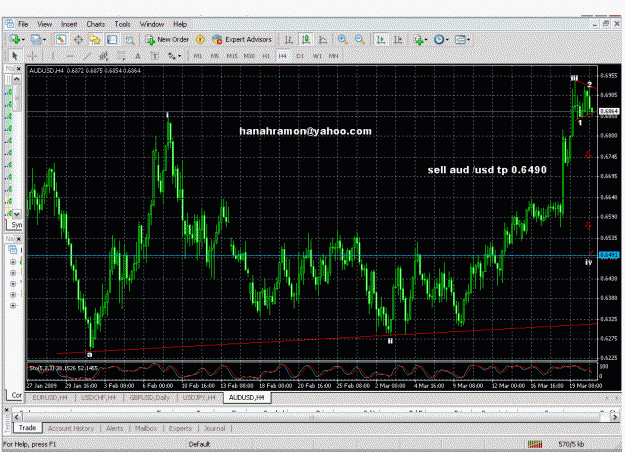This screenshot has height=452, width=625.
Task: Toggle the Expert Advisors button
Action: [x=242, y=39]
